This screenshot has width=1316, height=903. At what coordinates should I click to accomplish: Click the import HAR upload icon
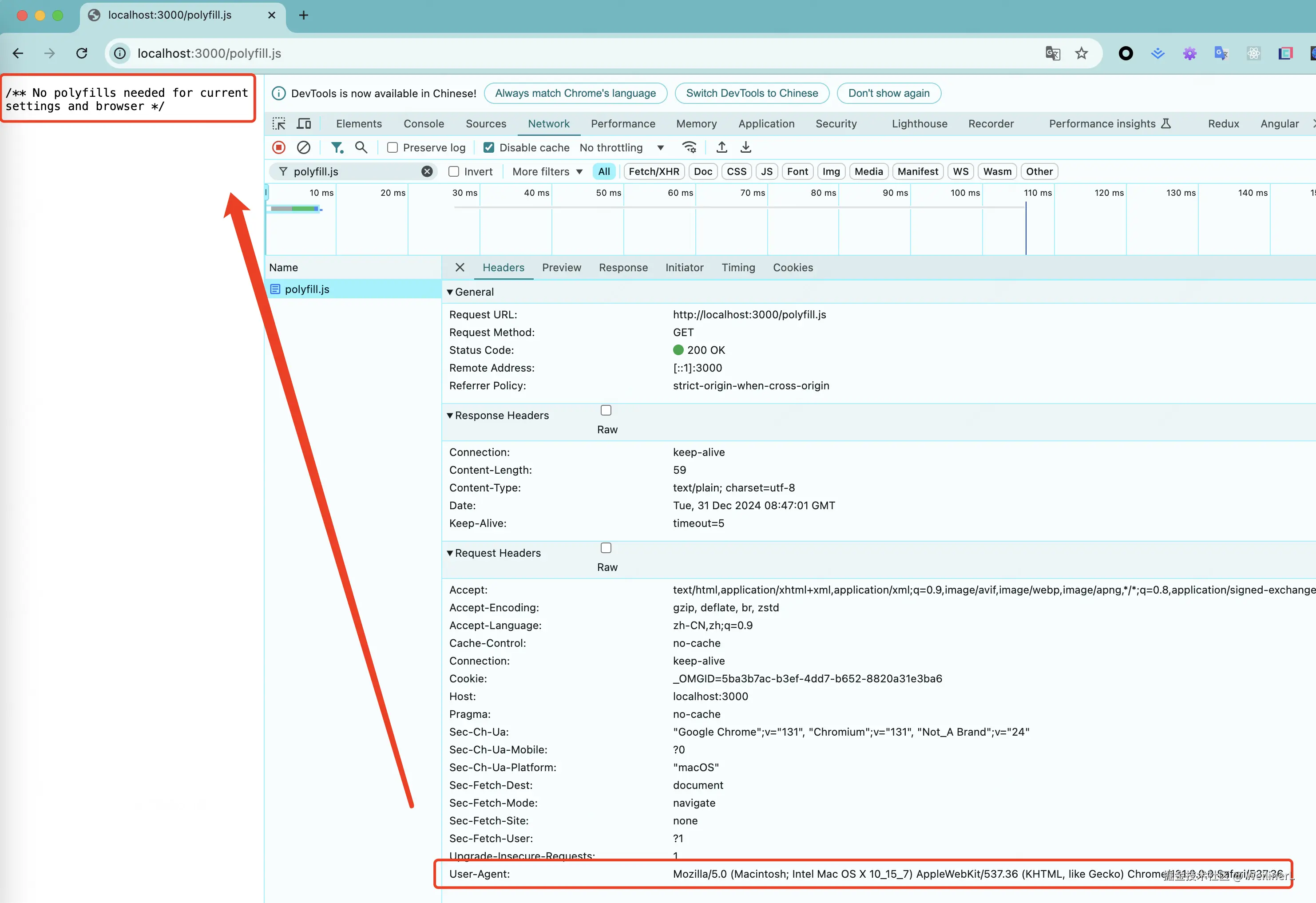click(721, 148)
